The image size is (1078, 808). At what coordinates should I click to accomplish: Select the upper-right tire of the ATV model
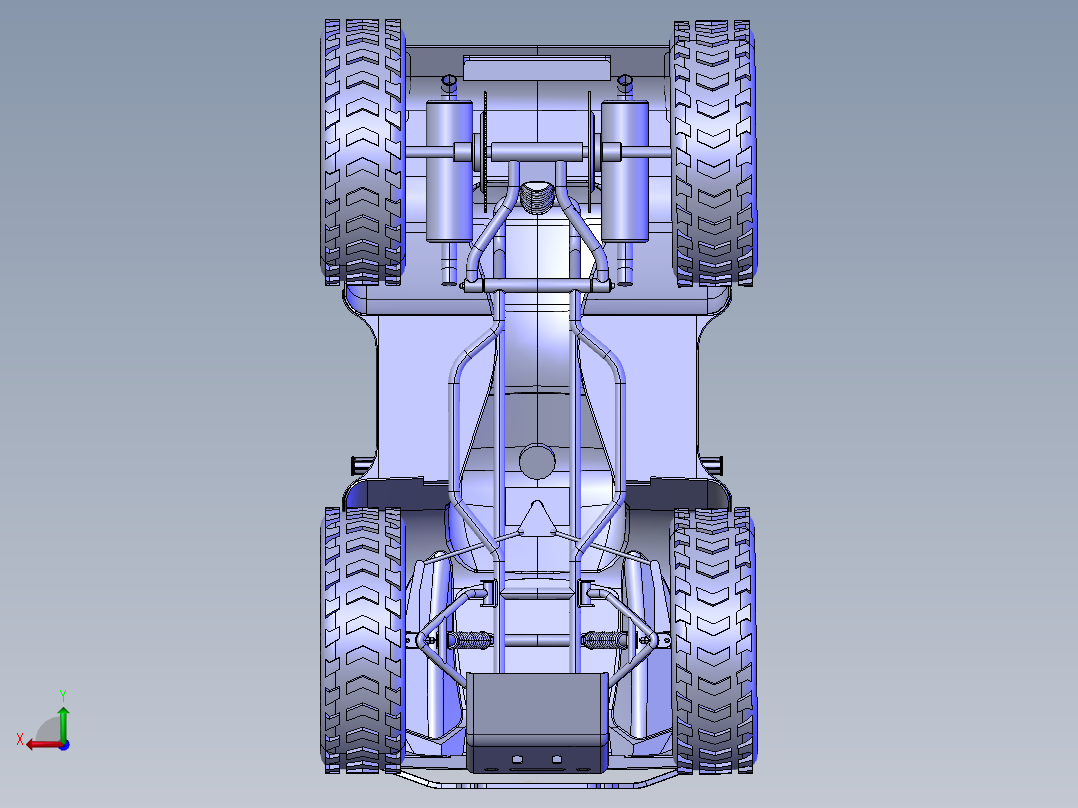tap(714, 153)
